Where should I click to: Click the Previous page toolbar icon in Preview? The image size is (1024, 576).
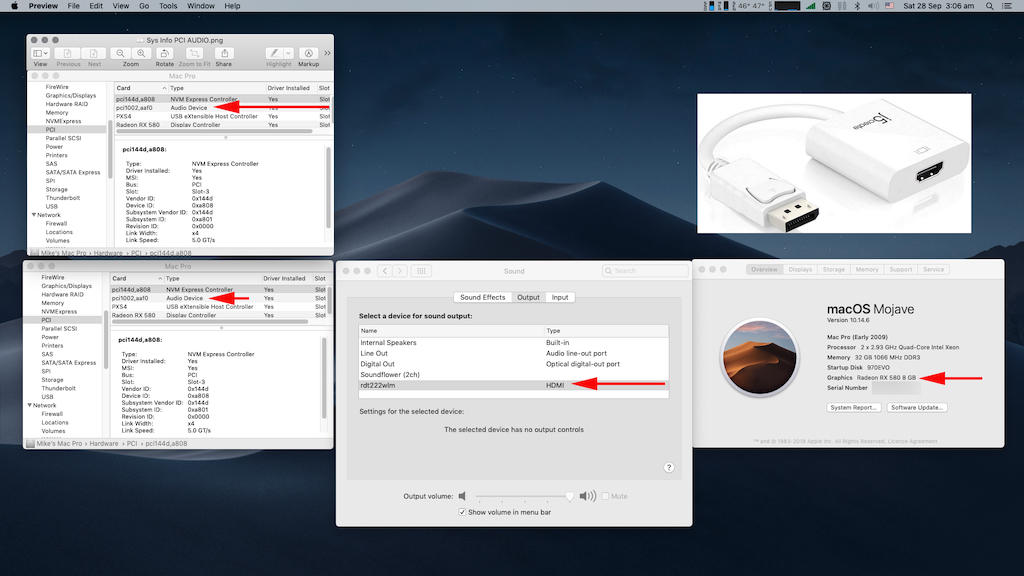coord(67,54)
